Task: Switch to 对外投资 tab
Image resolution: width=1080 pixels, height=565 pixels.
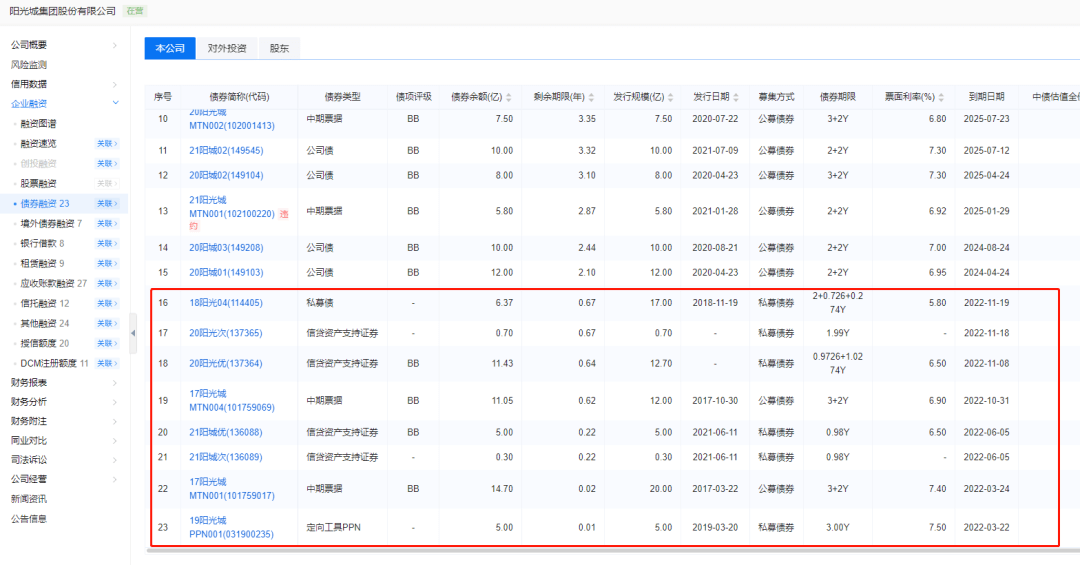Action: click(227, 48)
